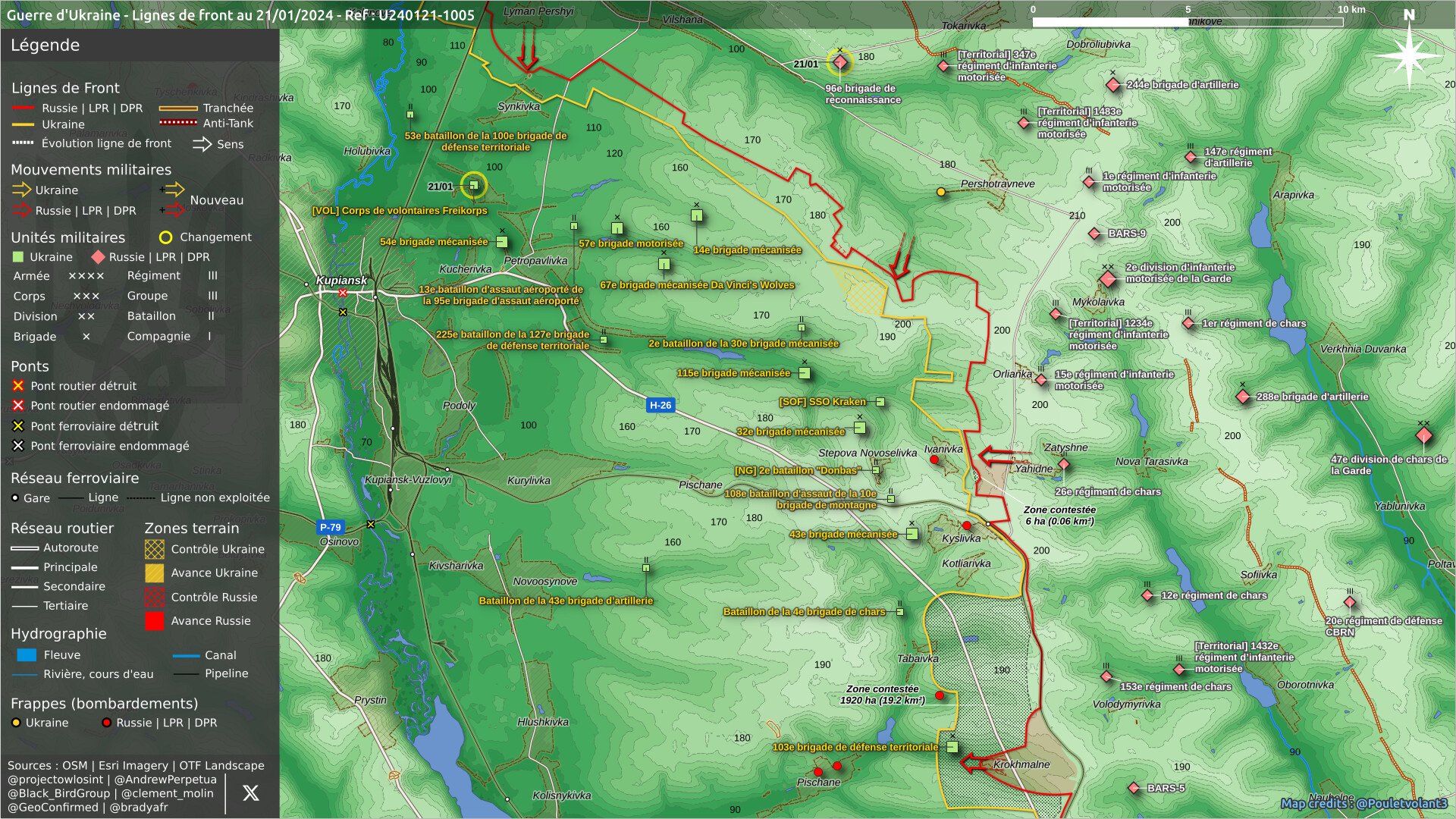This screenshot has height=819, width=1456.
Task: Select the 14e brigade mécanisée unit square
Action: tap(696, 215)
